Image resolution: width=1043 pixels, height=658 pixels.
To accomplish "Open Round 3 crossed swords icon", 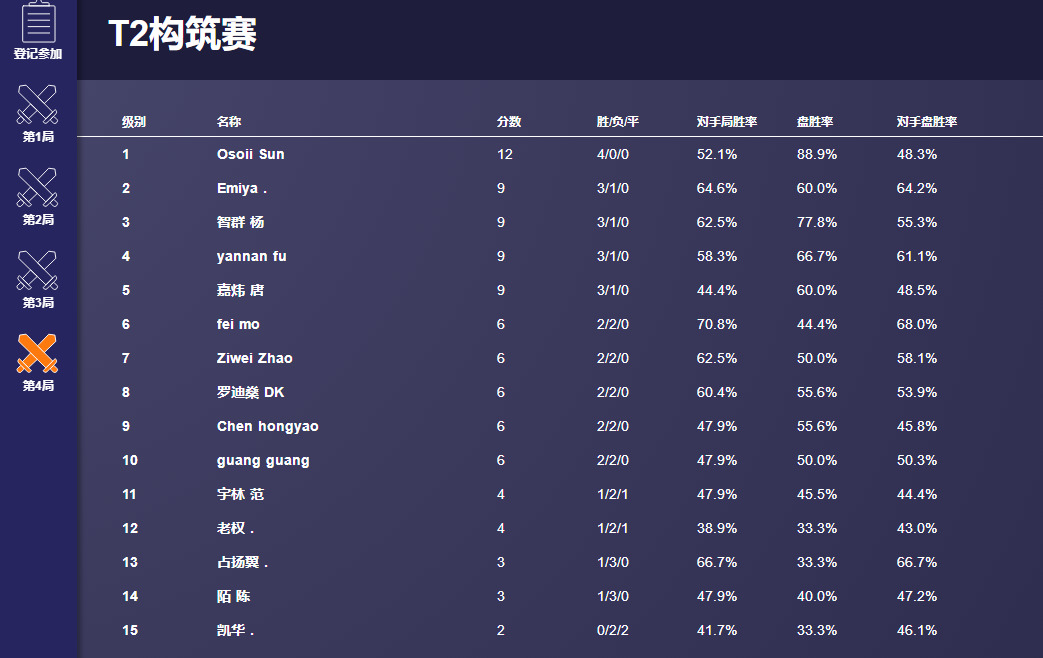I will [38, 271].
